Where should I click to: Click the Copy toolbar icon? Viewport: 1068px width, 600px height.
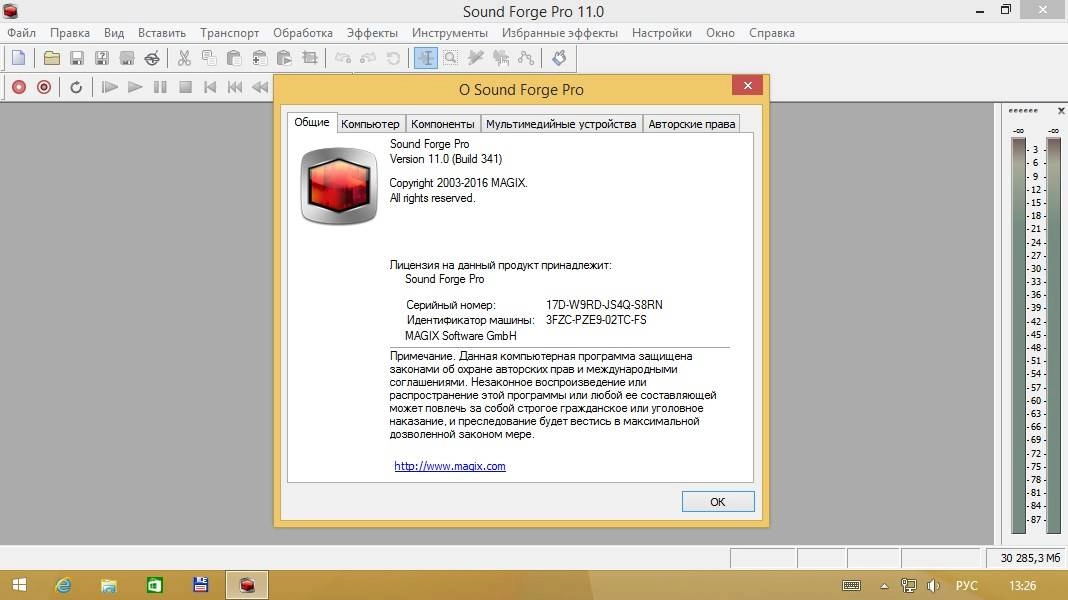(209, 58)
